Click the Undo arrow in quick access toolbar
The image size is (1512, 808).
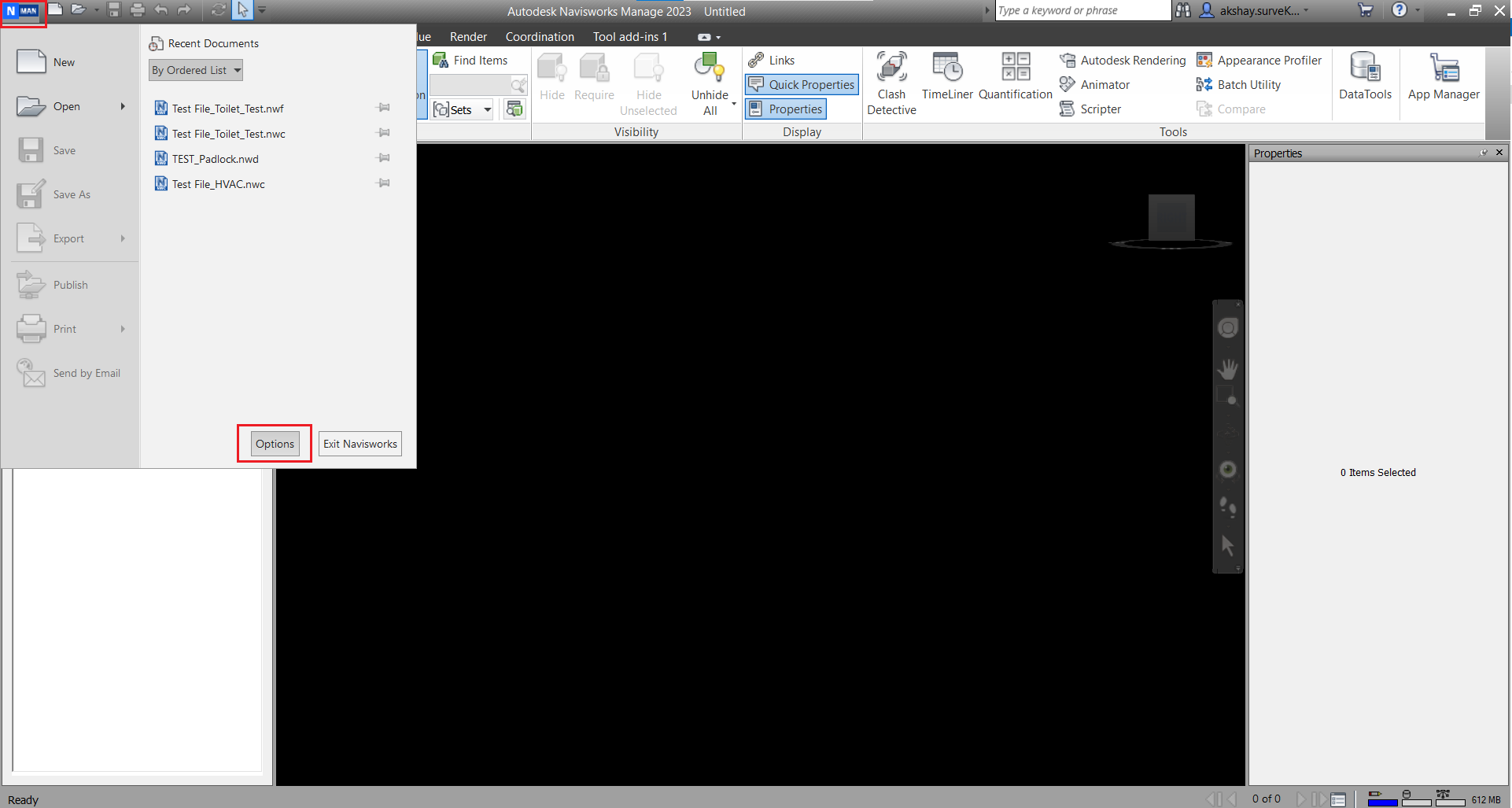pyautogui.click(x=161, y=9)
